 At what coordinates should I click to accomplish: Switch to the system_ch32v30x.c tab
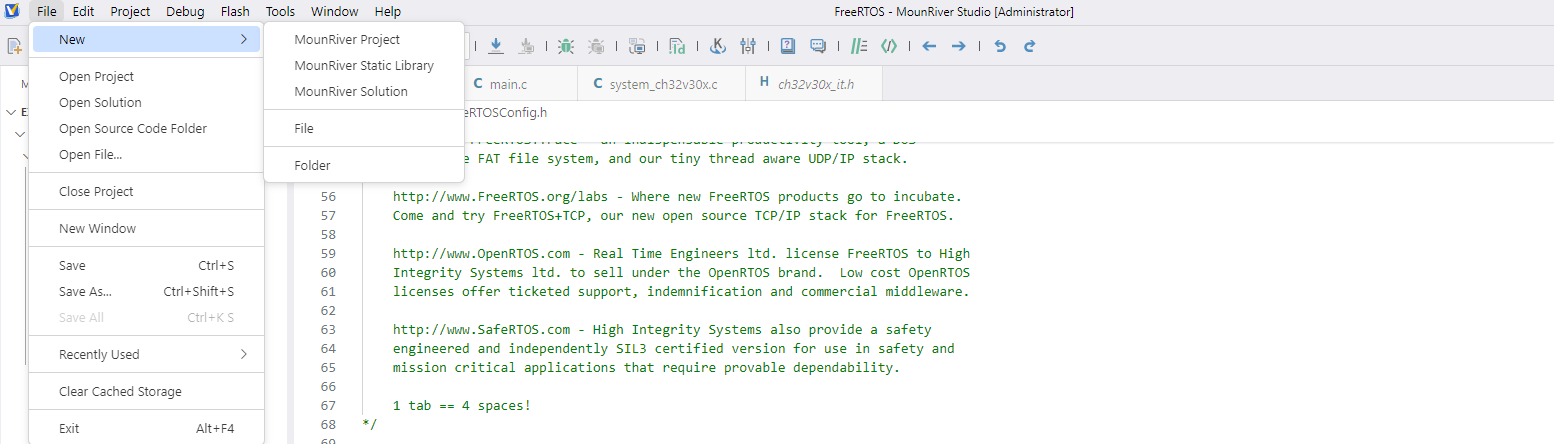(x=660, y=84)
